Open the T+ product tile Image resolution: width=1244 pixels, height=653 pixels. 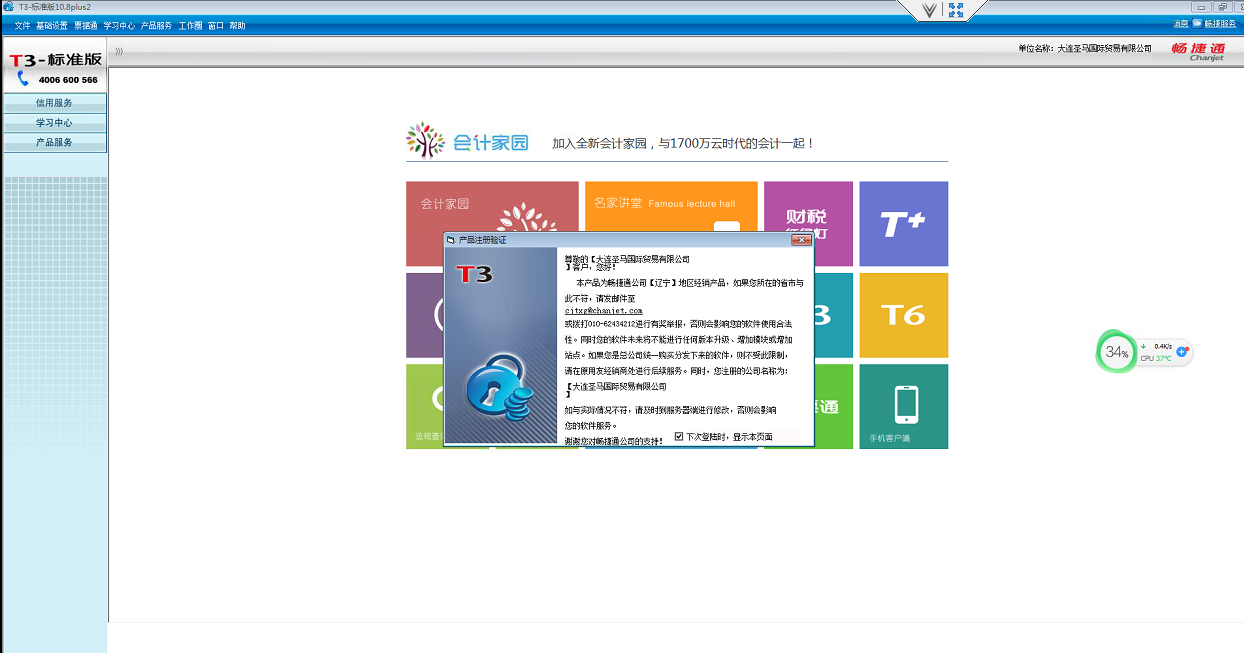[903, 224]
